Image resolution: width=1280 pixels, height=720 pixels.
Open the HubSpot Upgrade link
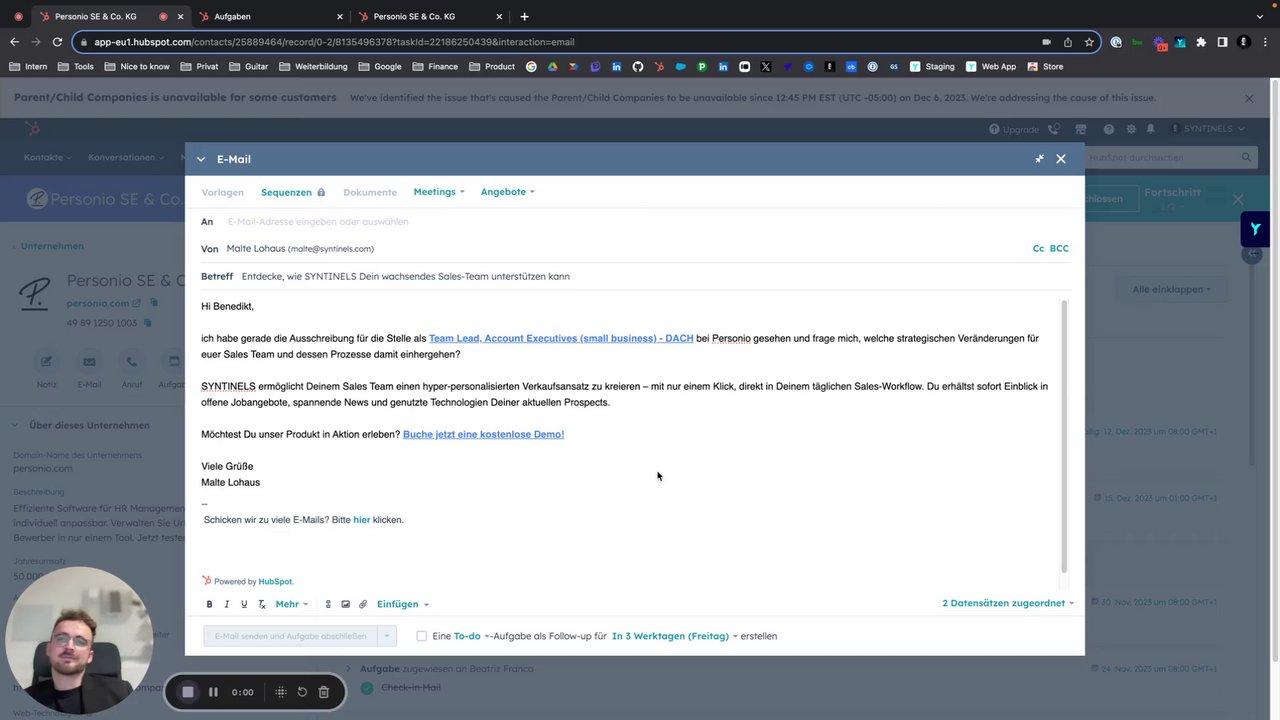[1014, 129]
